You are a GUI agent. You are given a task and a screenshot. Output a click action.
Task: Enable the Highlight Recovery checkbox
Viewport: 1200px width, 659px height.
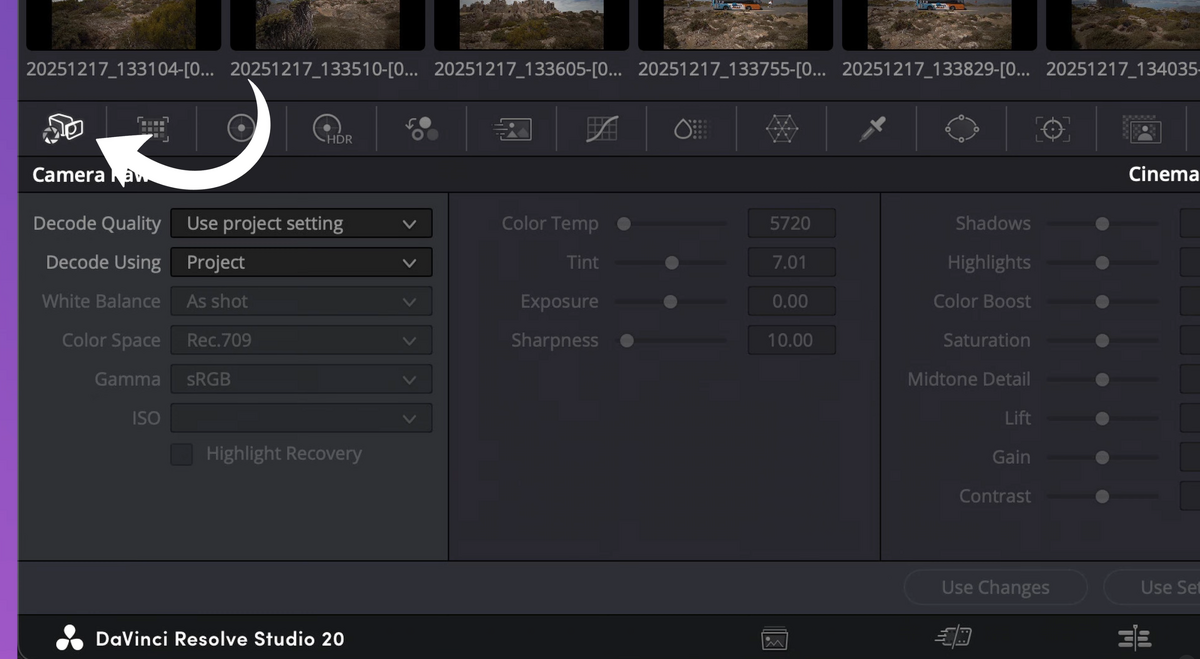tap(181, 454)
